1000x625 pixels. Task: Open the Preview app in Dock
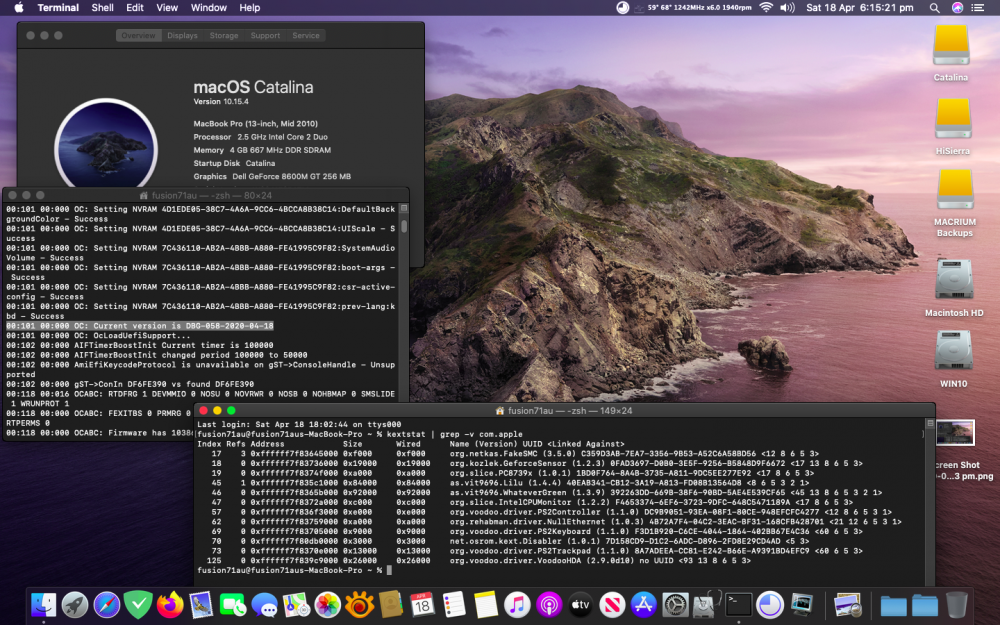point(848,605)
